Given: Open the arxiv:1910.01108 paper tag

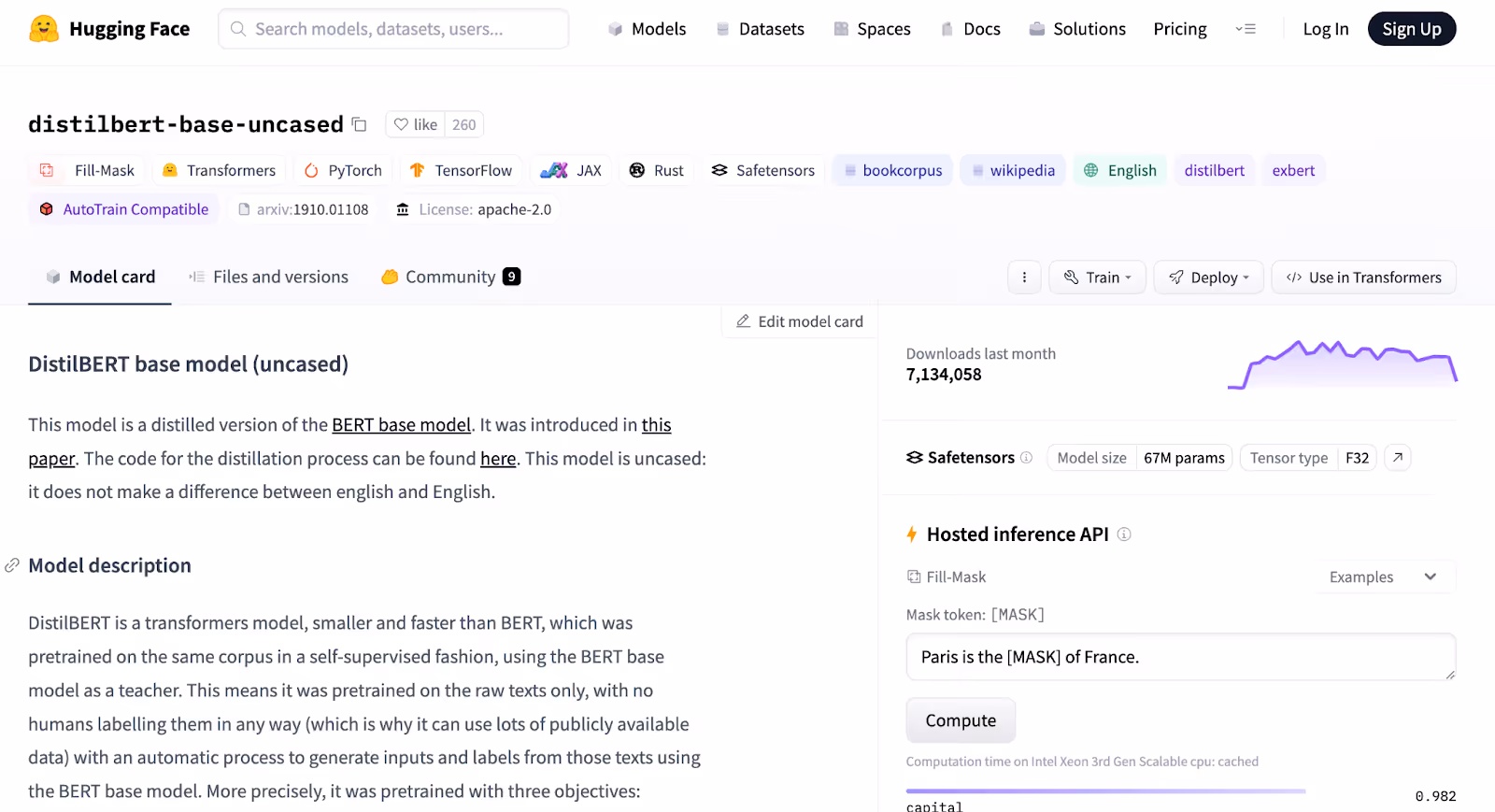Looking at the screenshot, I should (x=303, y=209).
